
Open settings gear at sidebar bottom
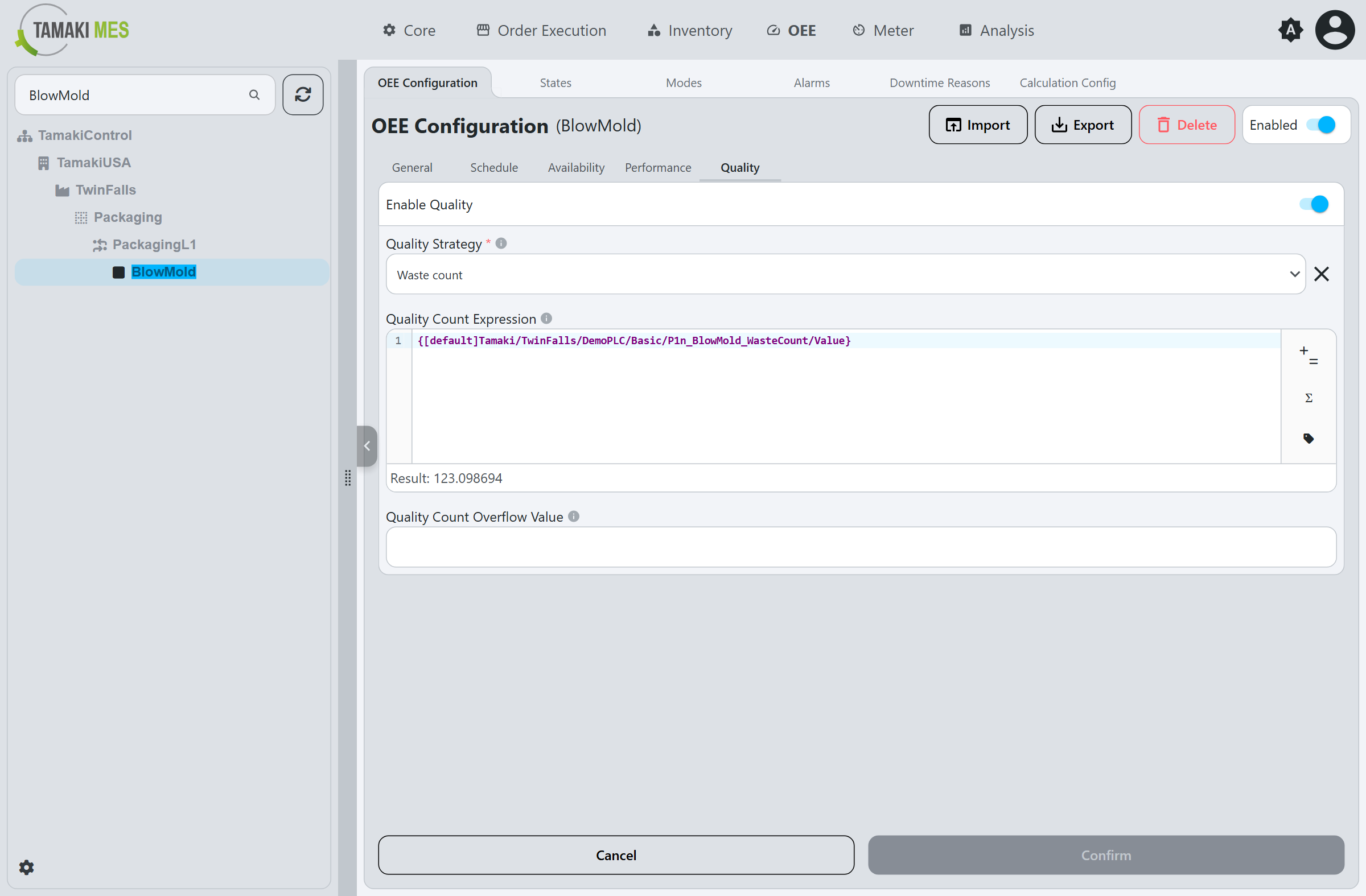coord(26,867)
